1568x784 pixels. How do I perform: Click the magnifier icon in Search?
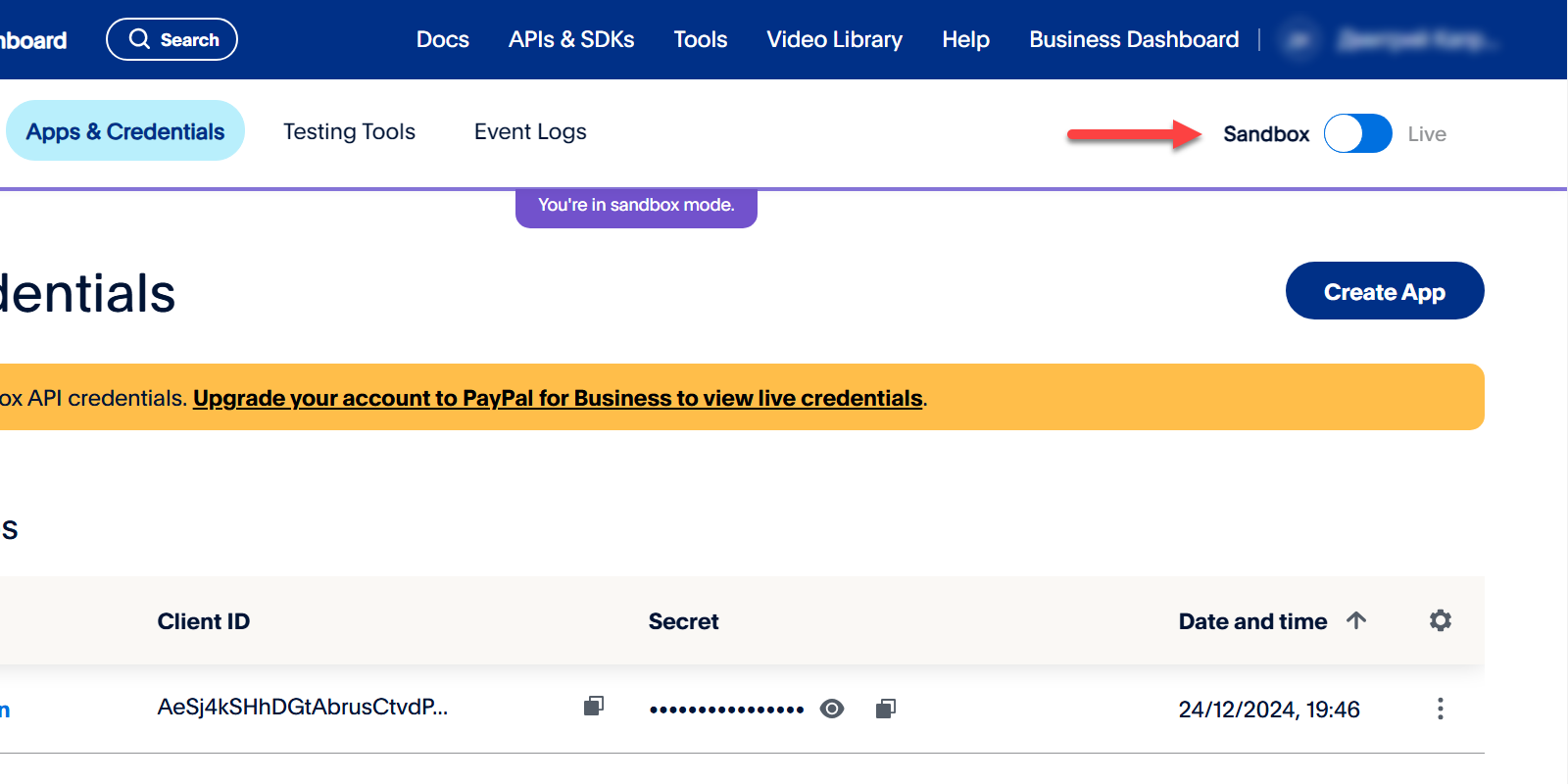[x=140, y=39]
